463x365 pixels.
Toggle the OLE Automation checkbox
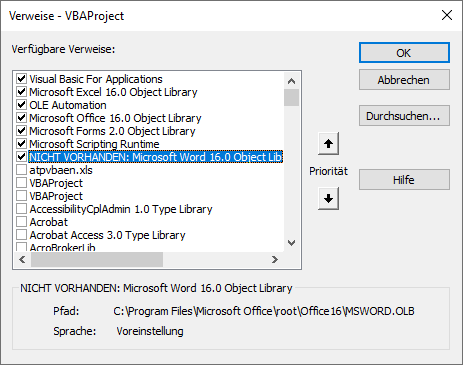(21, 105)
